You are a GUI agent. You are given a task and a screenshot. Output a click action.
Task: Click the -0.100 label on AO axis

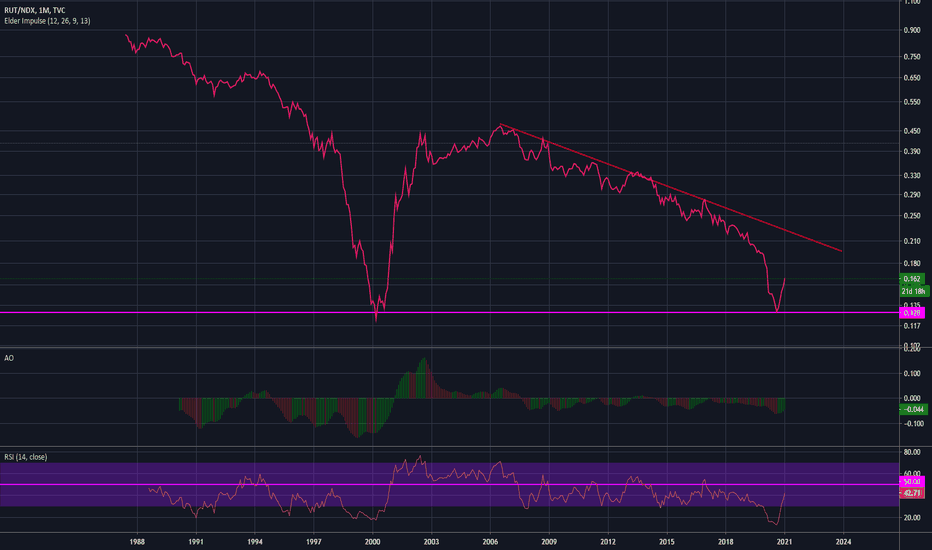[x=914, y=423]
